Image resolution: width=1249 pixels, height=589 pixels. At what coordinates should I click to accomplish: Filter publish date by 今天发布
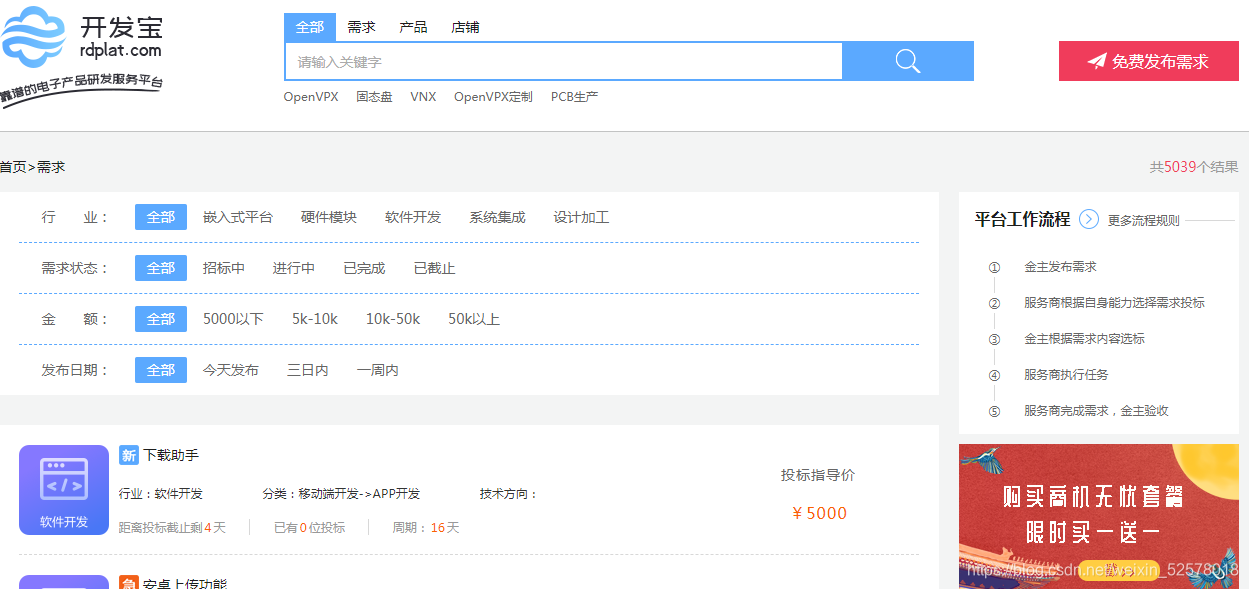231,370
